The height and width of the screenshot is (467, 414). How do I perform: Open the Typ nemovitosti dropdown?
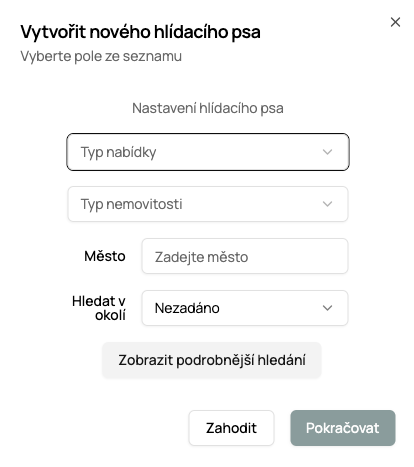(208, 204)
